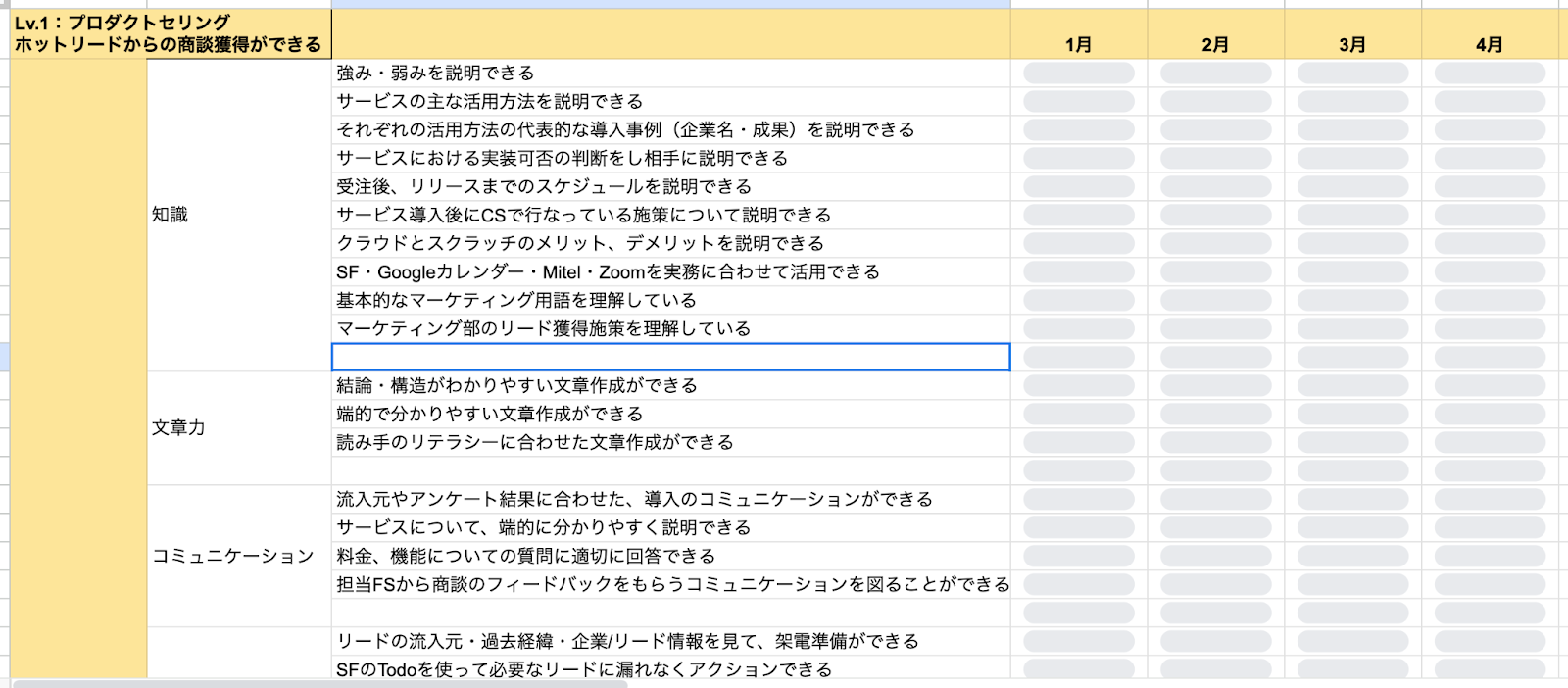Select cell サービスについて、端的に分かりやすく説明できる
Screen dimensions: 1568x688
click(671, 528)
